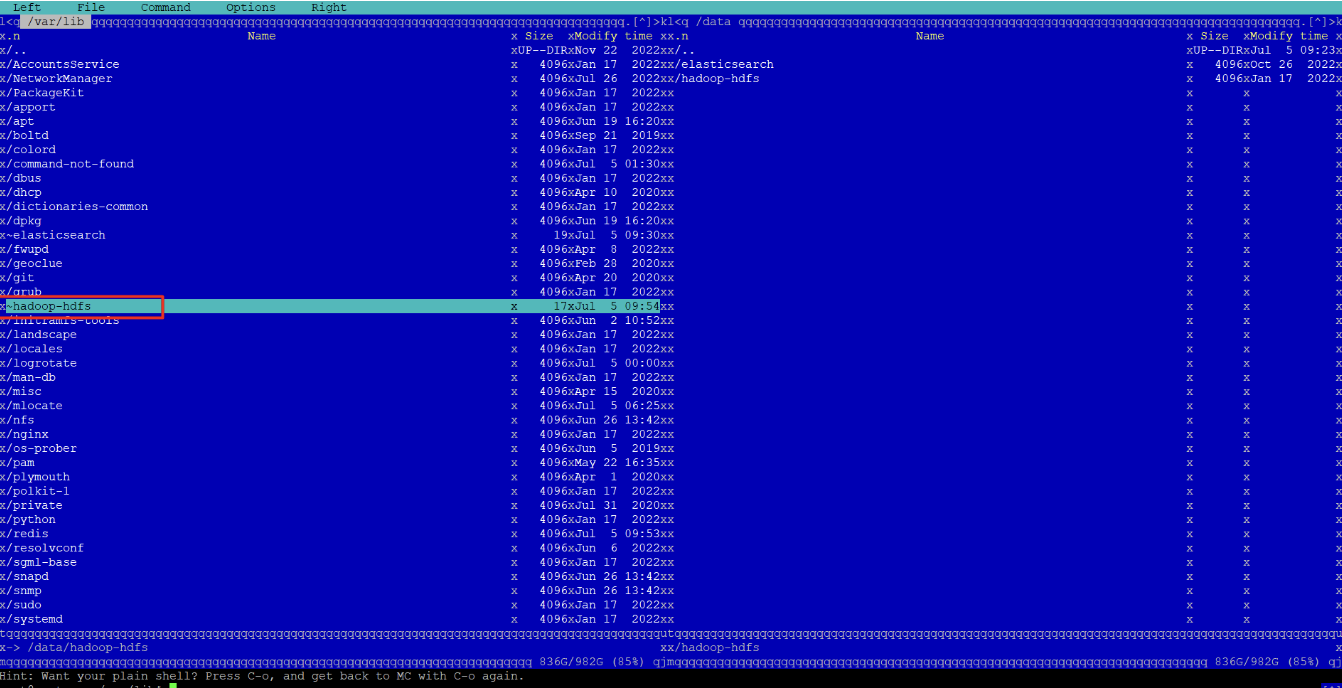Open the File menu
The height and width of the screenshot is (688, 1342).
coord(91,7)
